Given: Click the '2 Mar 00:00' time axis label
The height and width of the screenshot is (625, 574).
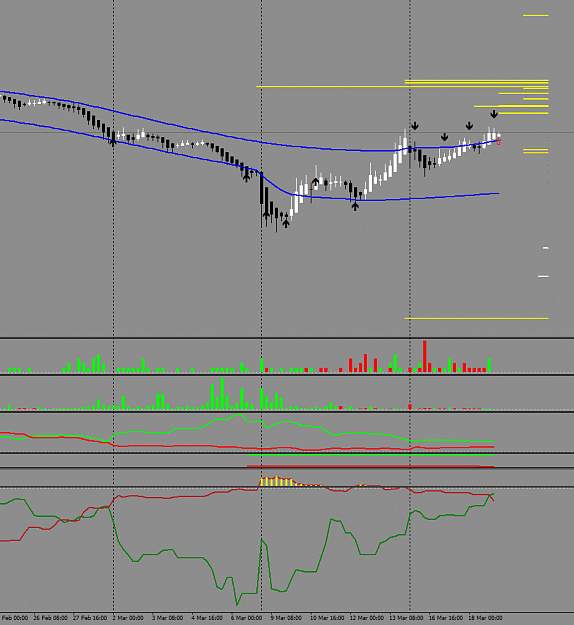Looking at the screenshot, I should pyautogui.click(x=128, y=618).
